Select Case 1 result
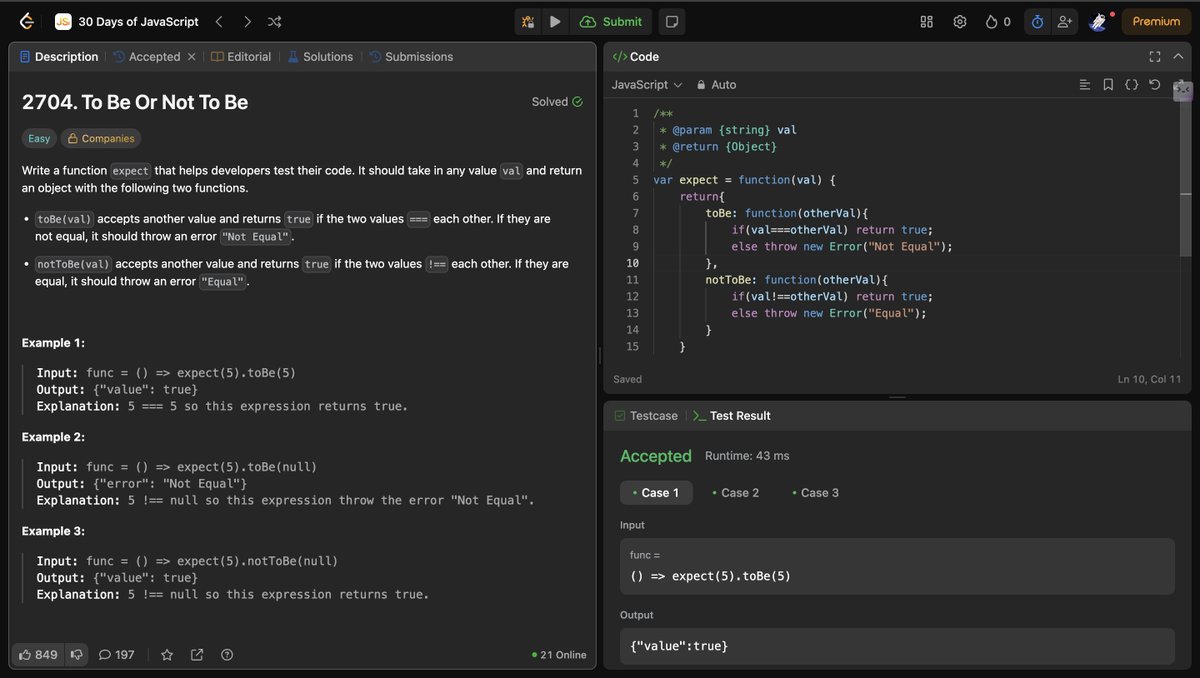Screen dimensions: 1200x678 coord(656,493)
